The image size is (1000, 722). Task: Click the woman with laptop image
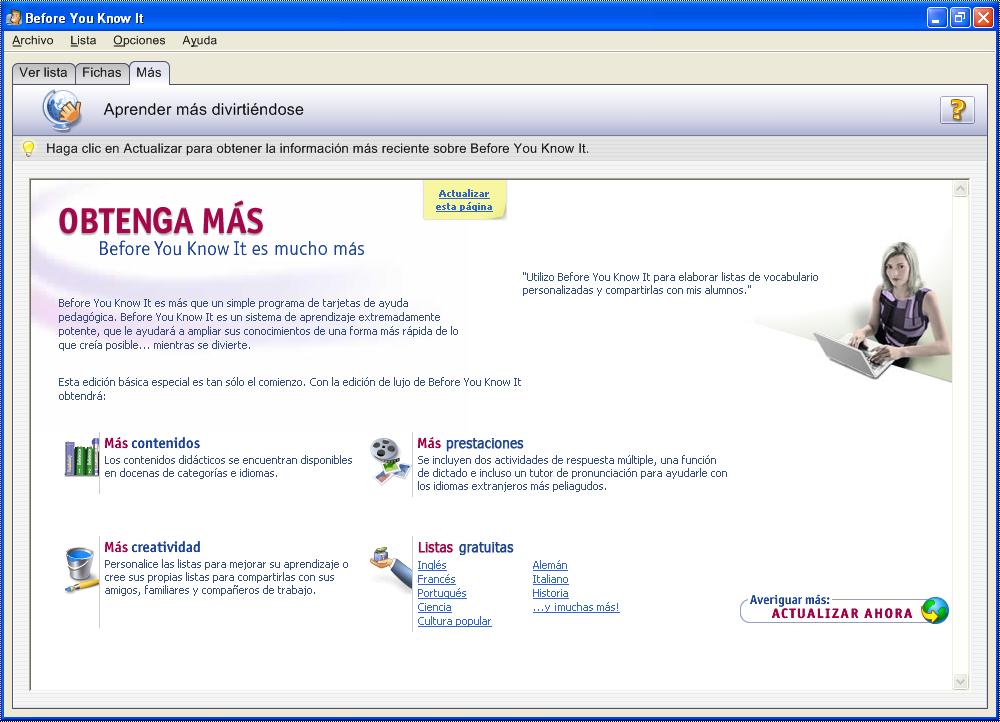[883, 311]
